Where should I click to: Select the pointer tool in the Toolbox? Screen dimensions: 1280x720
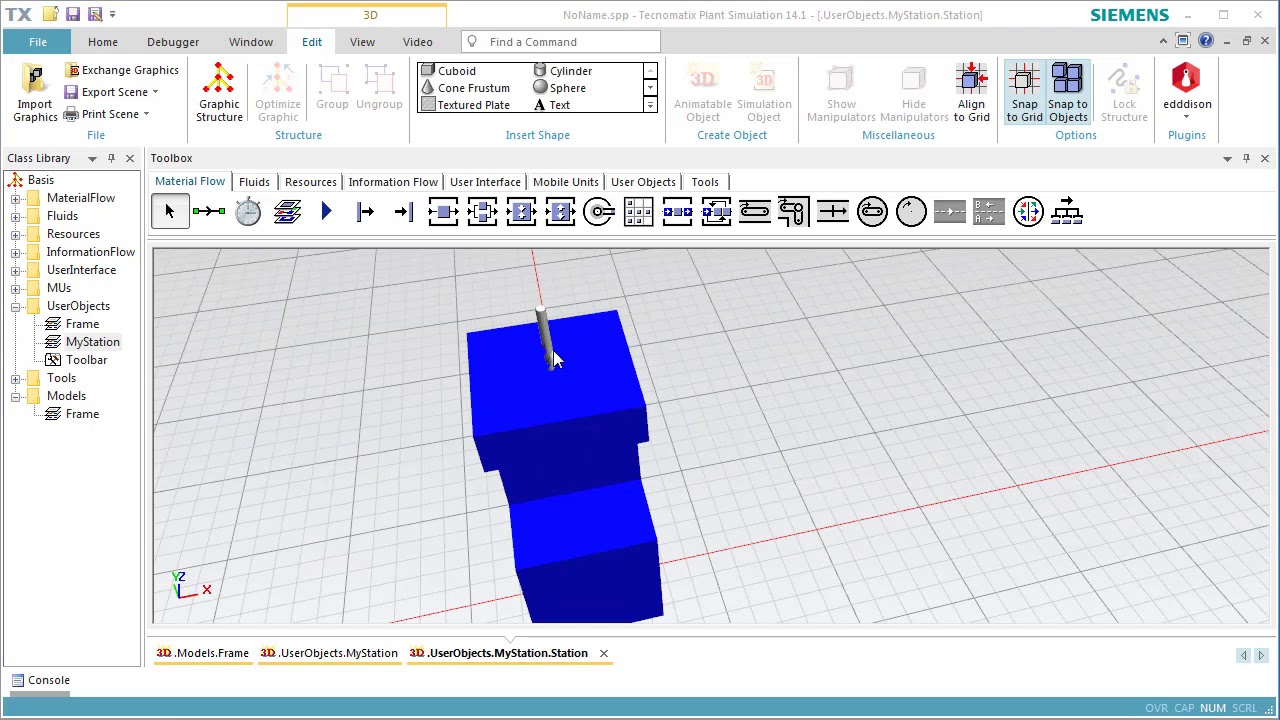(x=170, y=211)
